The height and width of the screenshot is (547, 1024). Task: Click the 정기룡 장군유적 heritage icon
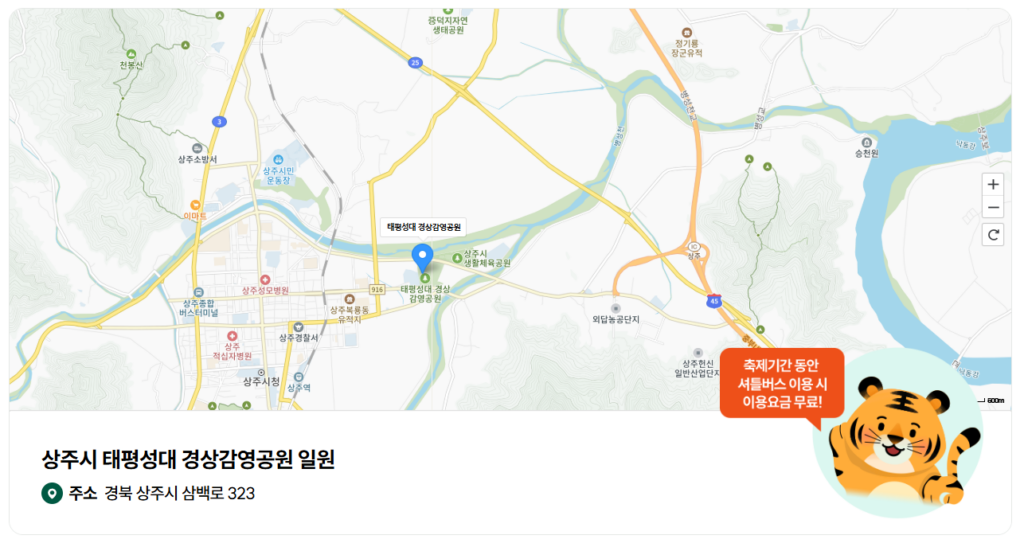tap(686, 33)
